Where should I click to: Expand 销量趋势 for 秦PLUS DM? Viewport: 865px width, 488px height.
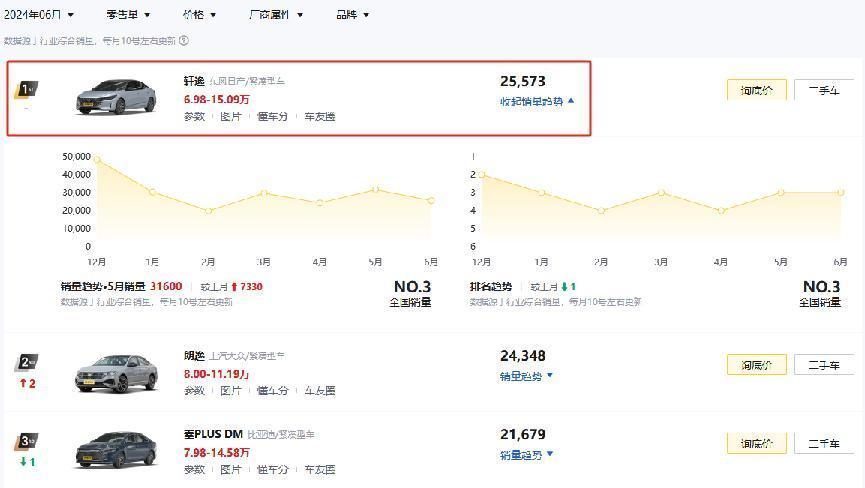(x=526, y=455)
